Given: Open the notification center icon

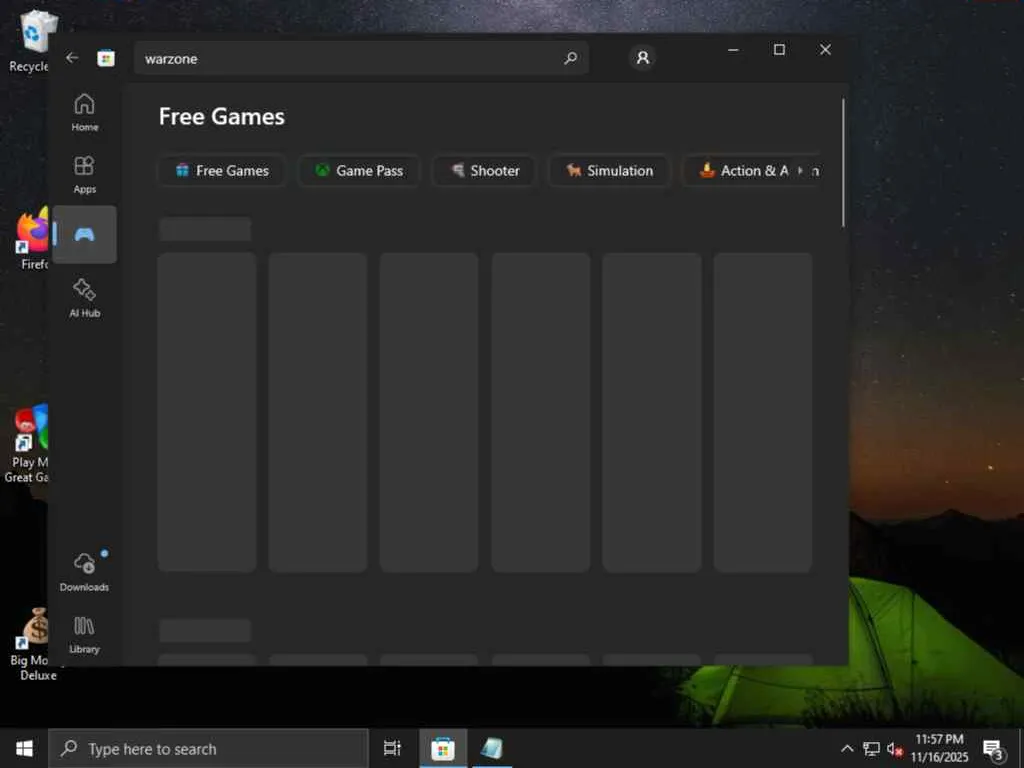Looking at the screenshot, I should tap(993, 749).
